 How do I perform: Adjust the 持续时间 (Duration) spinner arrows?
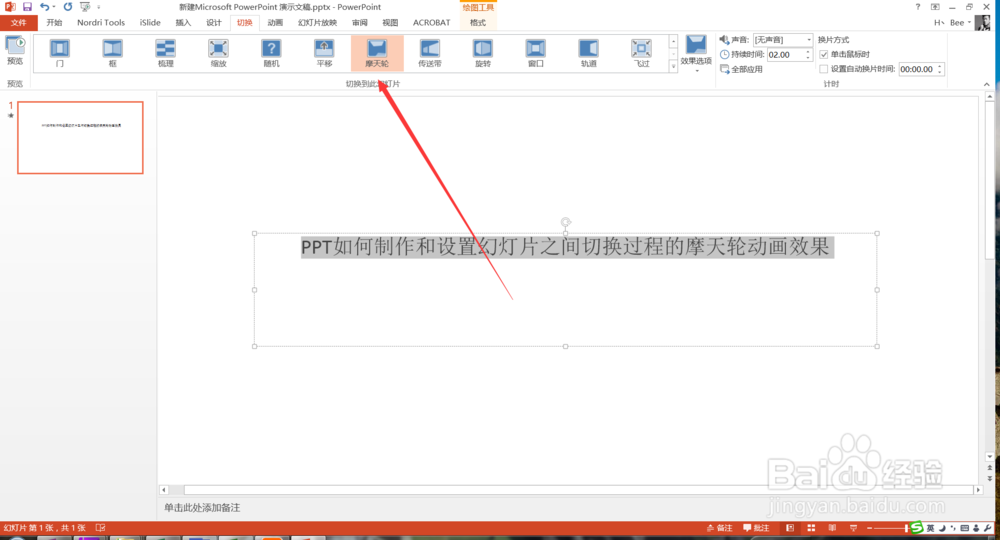point(808,54)
